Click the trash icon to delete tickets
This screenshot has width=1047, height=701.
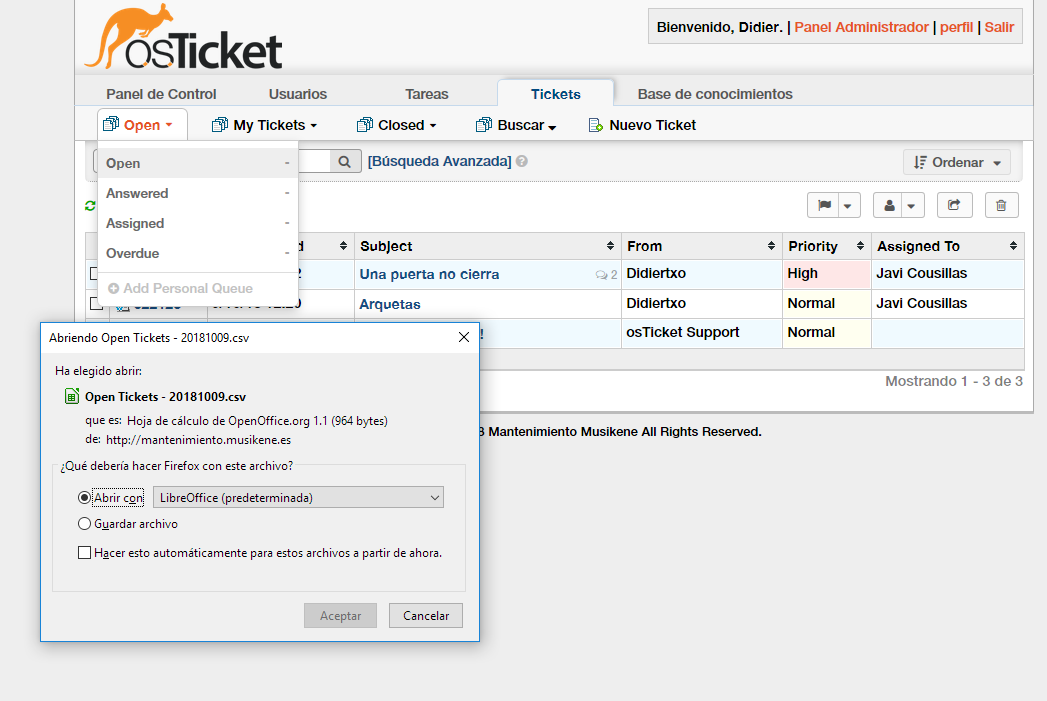pos(1001,204)
